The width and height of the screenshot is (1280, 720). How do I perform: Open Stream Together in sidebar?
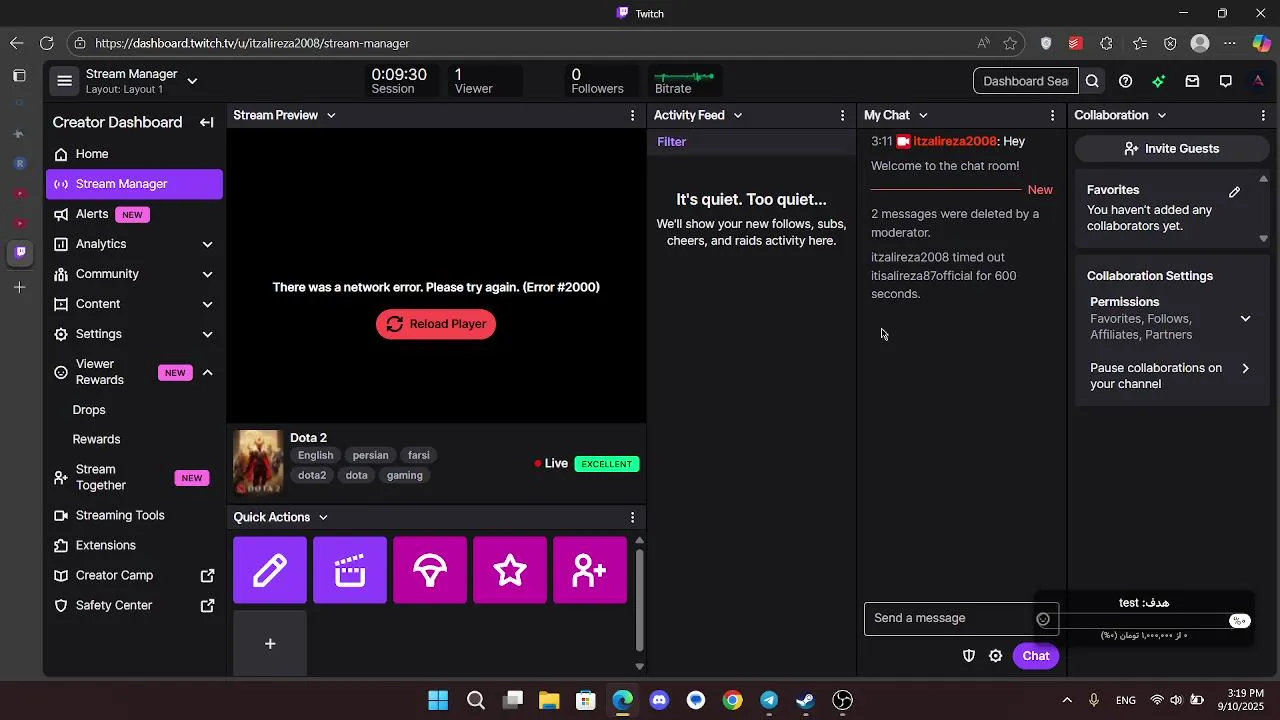[x=134, y=477]
